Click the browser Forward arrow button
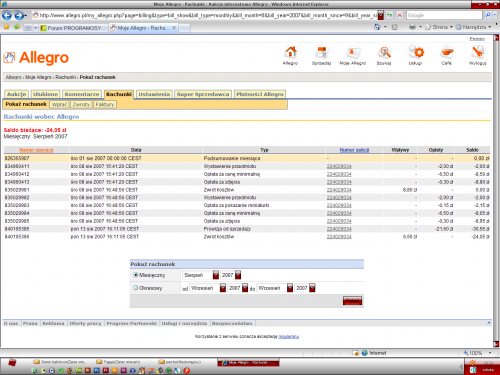Screen dimensions: 500x375 (x=19, y=15)
